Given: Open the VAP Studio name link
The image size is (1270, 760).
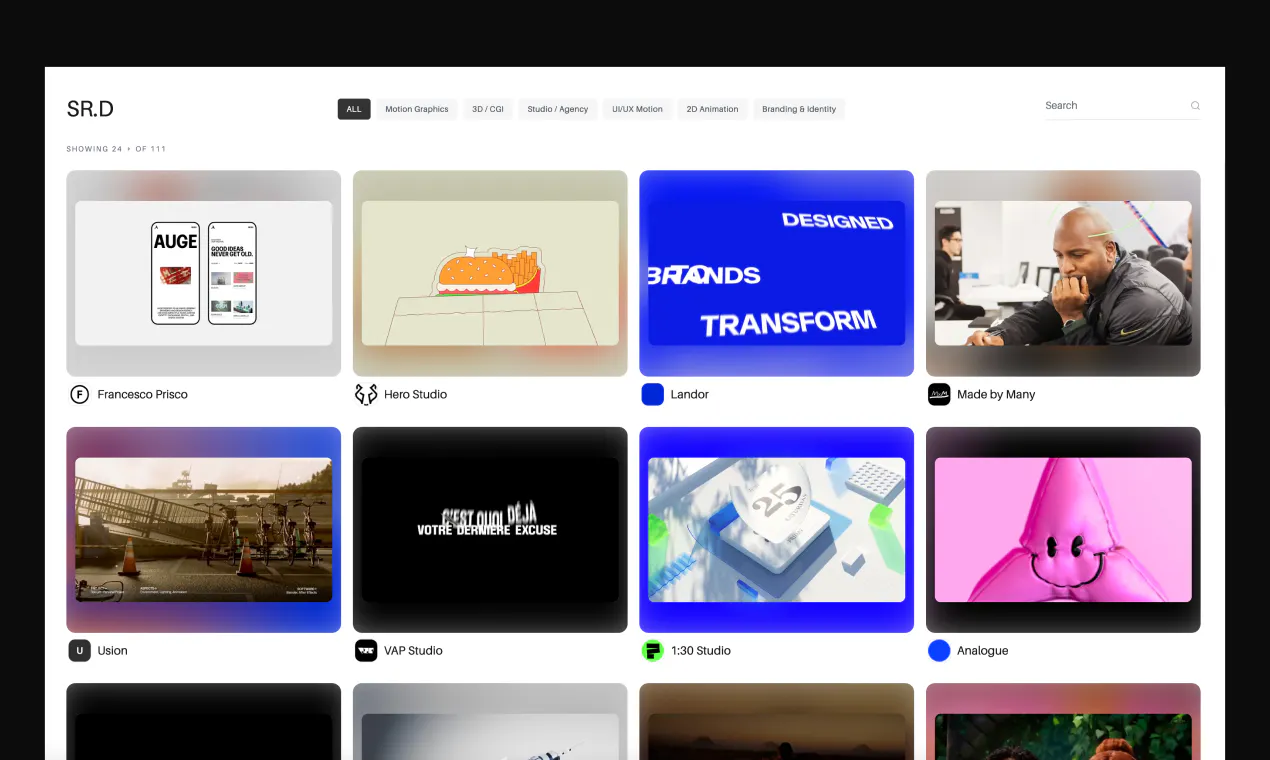Looking at the screenshot, I should tap(413, 650).
